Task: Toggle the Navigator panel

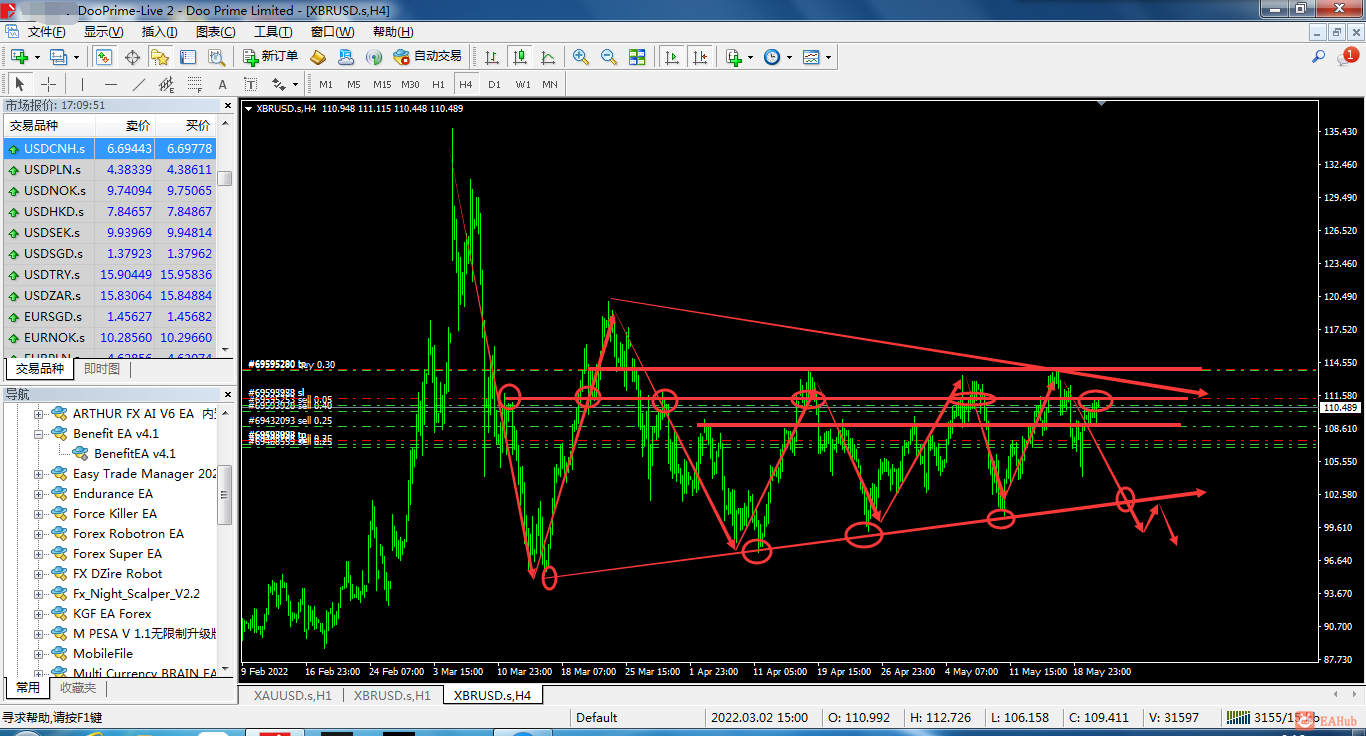Action: [160, 57]
